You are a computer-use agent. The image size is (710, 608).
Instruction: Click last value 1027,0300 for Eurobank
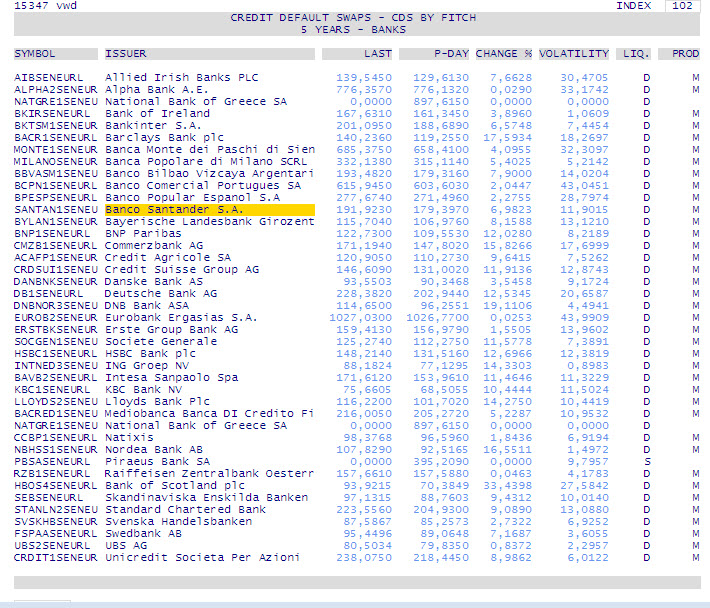pos(360,317)
